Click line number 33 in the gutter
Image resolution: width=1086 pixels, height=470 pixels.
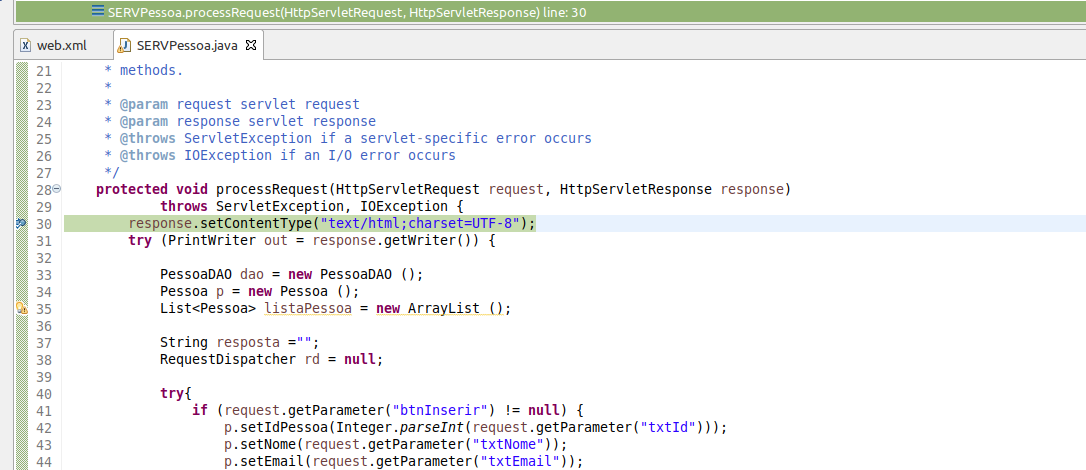44,275
